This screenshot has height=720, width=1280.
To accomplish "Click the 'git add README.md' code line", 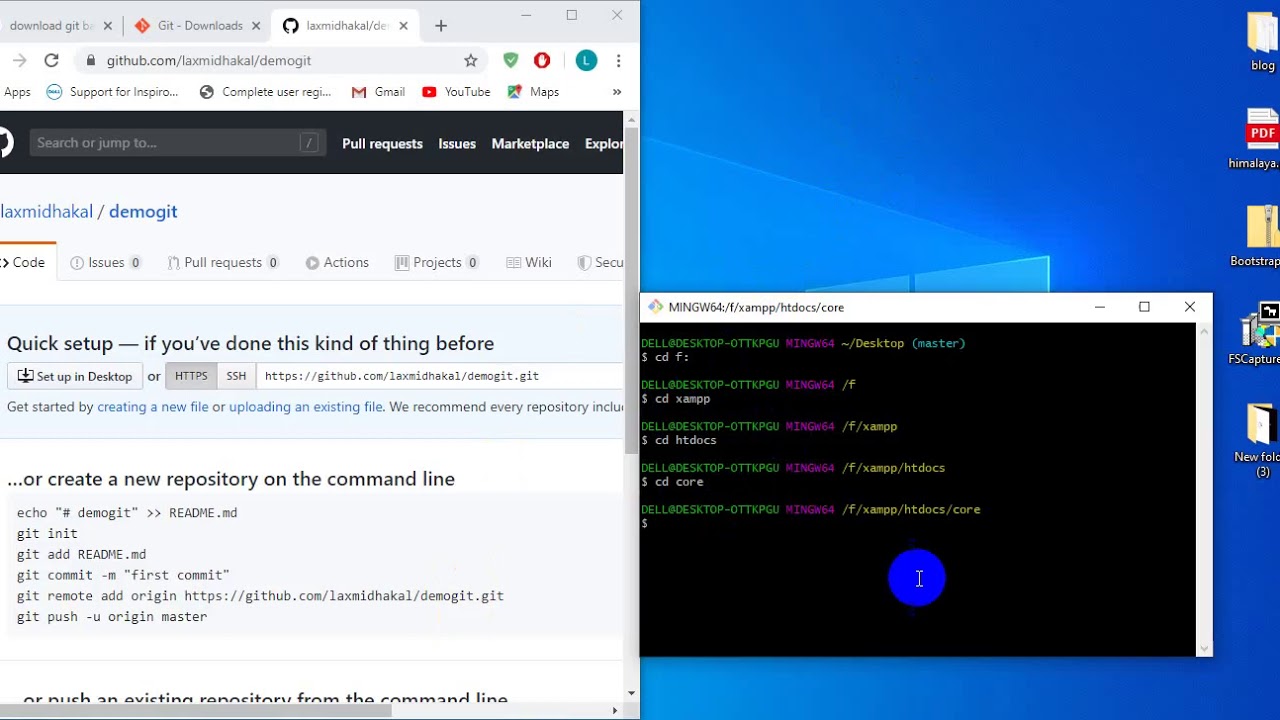I will [x=81, y=554].
